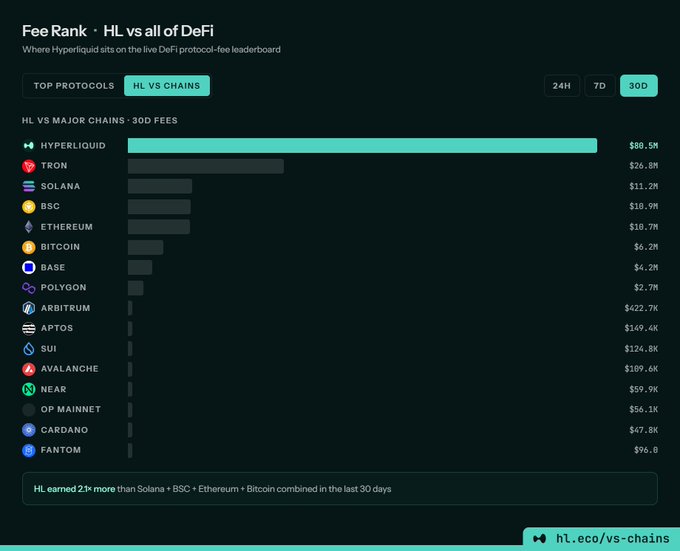
Task: Click the Arbitrum chain icon
Action: [29, 308]
